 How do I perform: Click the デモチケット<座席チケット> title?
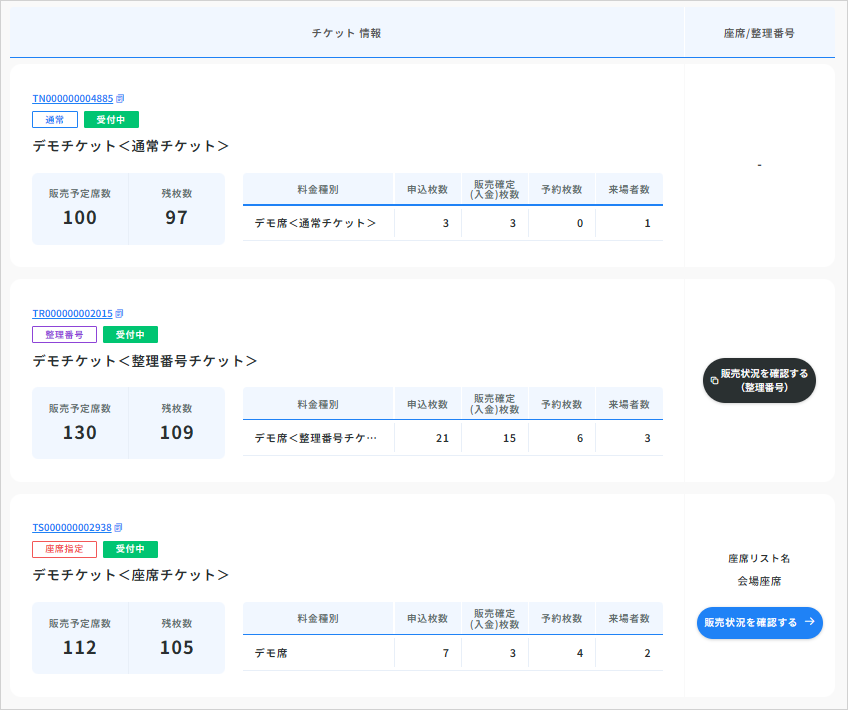point(130,575)
